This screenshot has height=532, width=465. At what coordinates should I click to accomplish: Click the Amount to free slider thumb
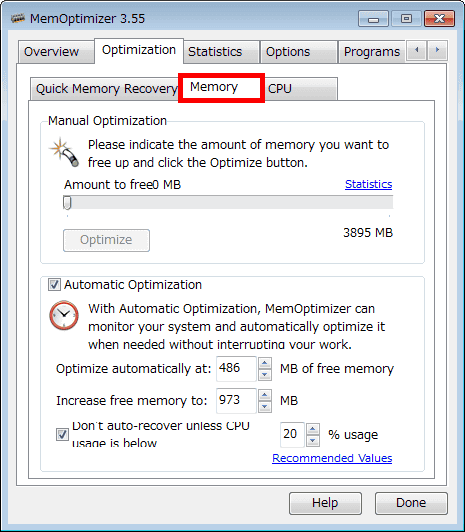click(x=67, y=203)
